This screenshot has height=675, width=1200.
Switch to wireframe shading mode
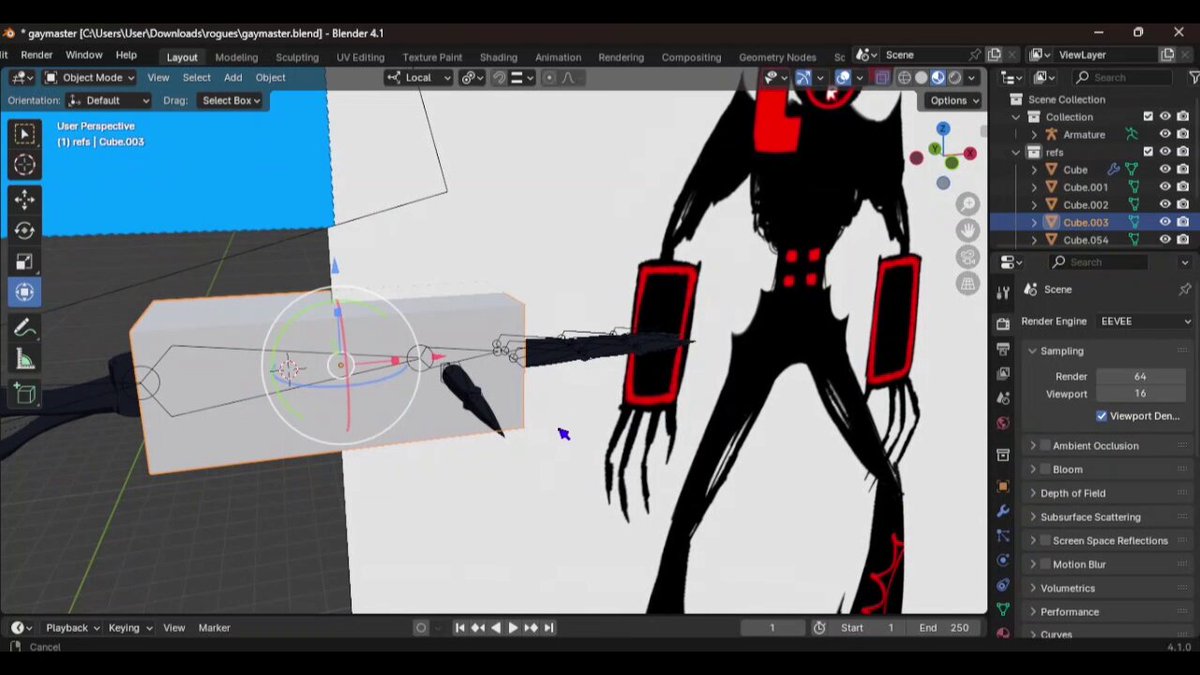(x=904, y=77)
